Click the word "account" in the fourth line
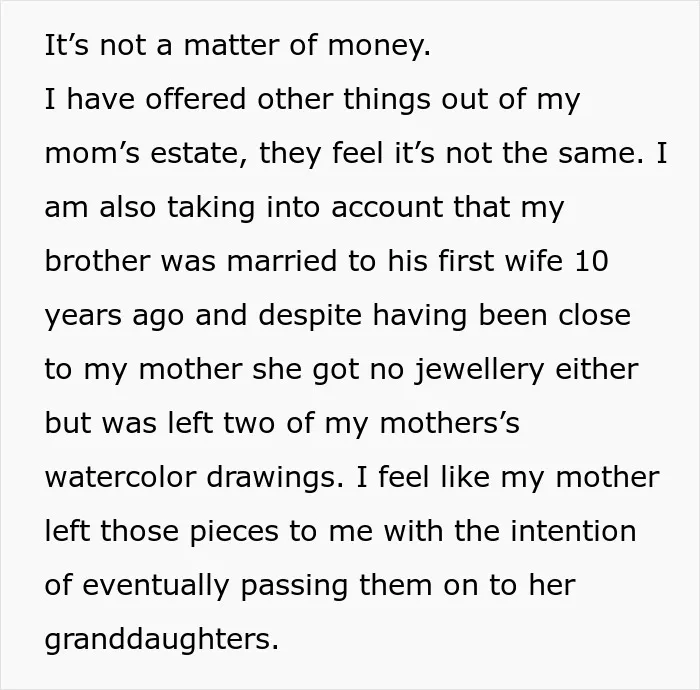The height and width of the screenshot is (690, 700). (x=387, y=207)
